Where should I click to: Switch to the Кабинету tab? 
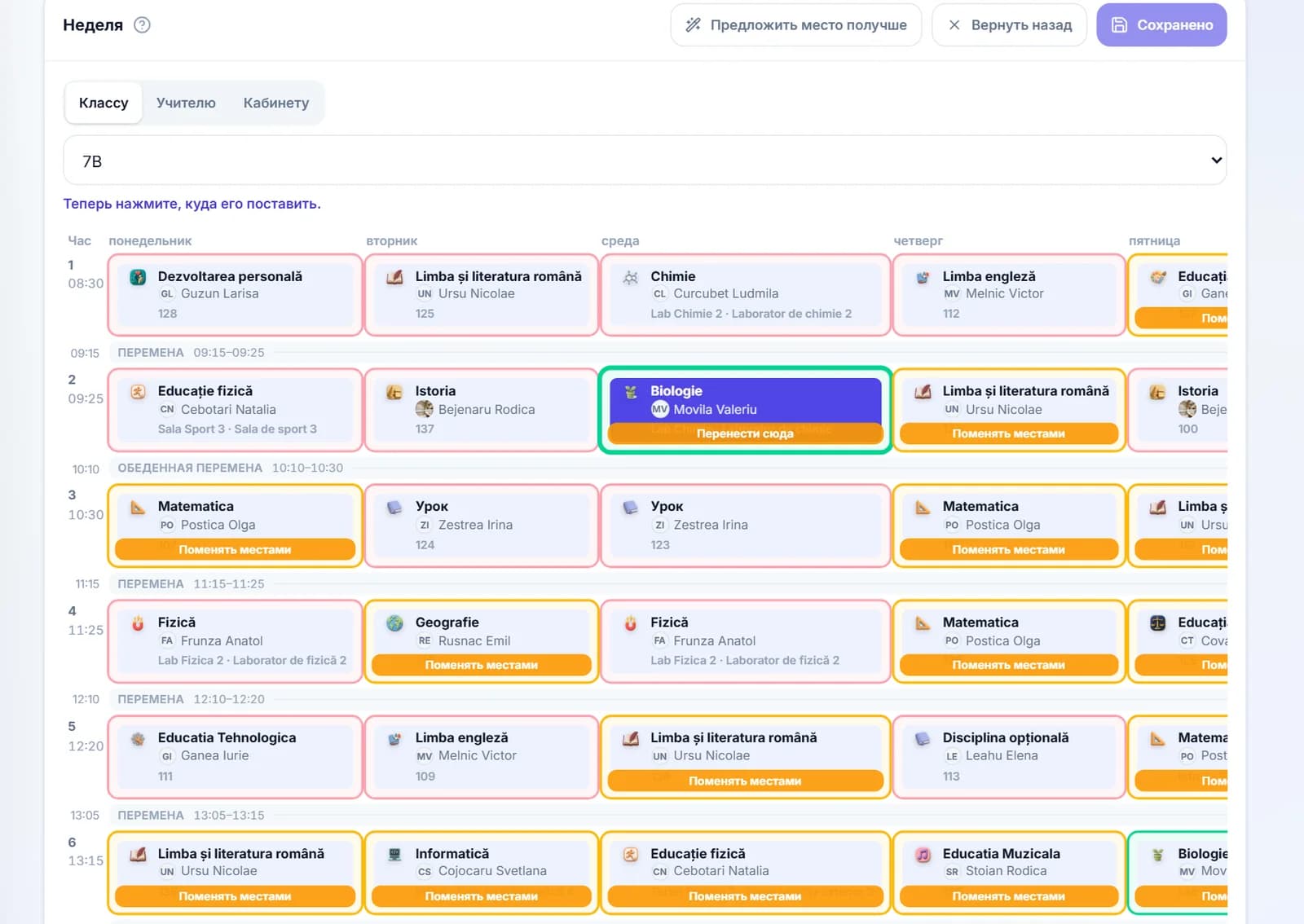coord(276,103)
